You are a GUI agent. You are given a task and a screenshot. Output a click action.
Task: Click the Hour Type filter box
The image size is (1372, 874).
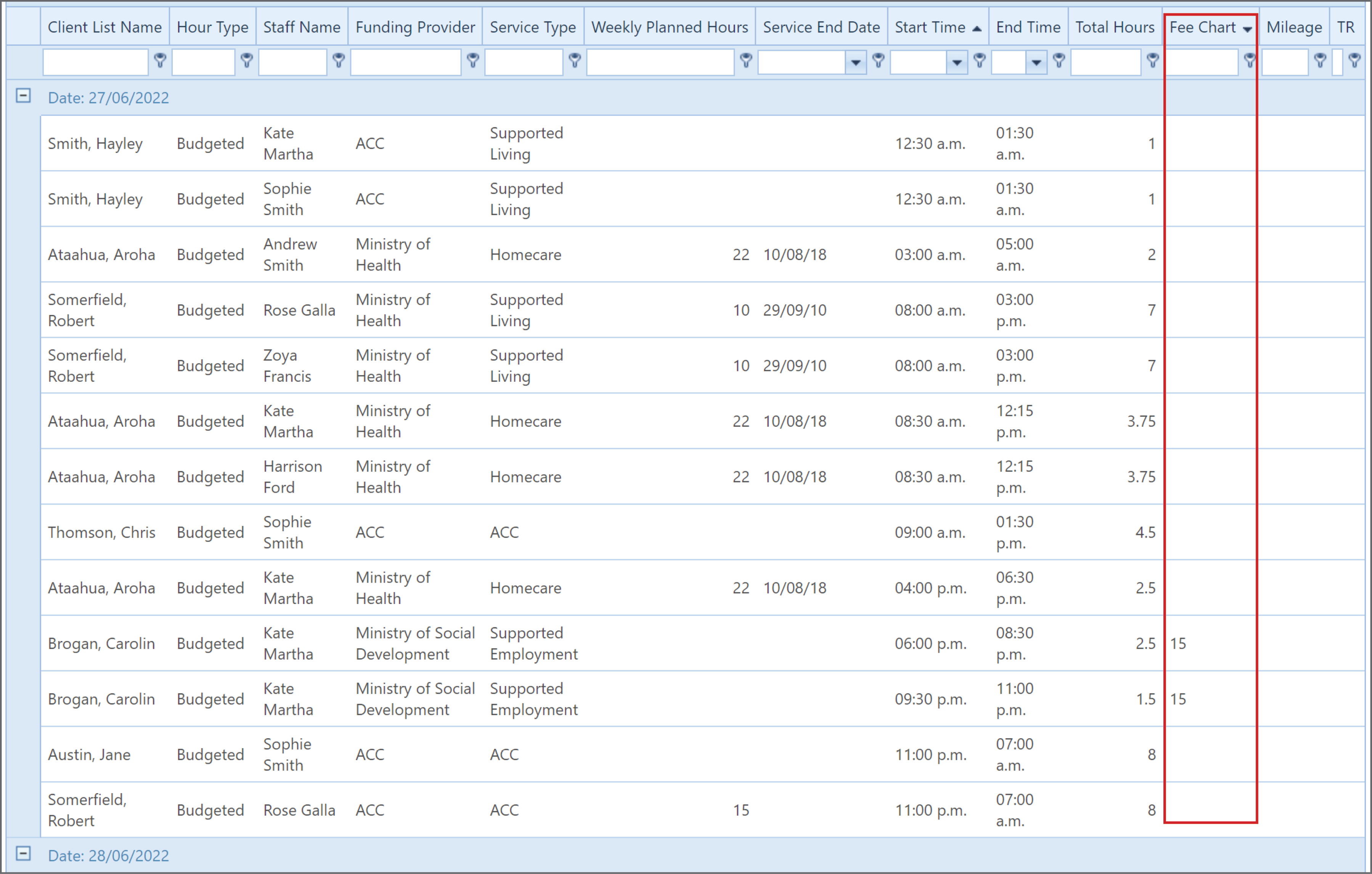pyautogui.click(x=203, y=62)
